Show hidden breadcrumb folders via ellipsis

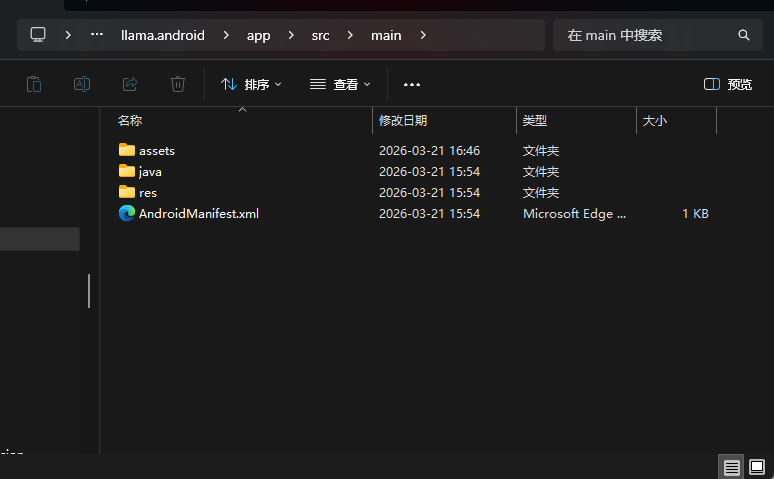[97, 35]
